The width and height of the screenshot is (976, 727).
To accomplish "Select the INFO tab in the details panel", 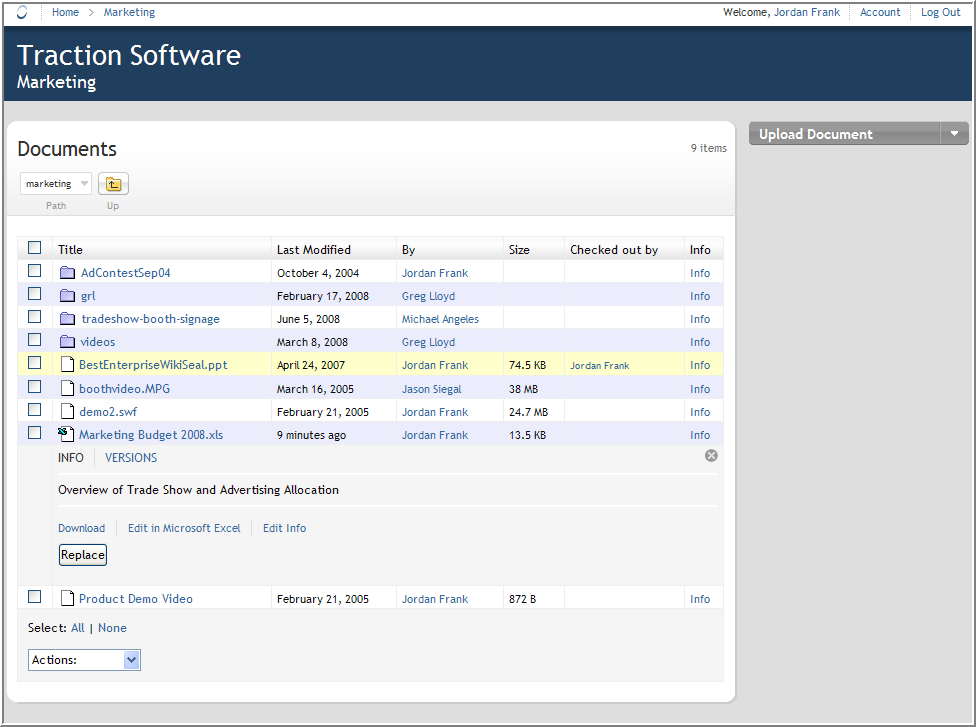I will 71,458.
